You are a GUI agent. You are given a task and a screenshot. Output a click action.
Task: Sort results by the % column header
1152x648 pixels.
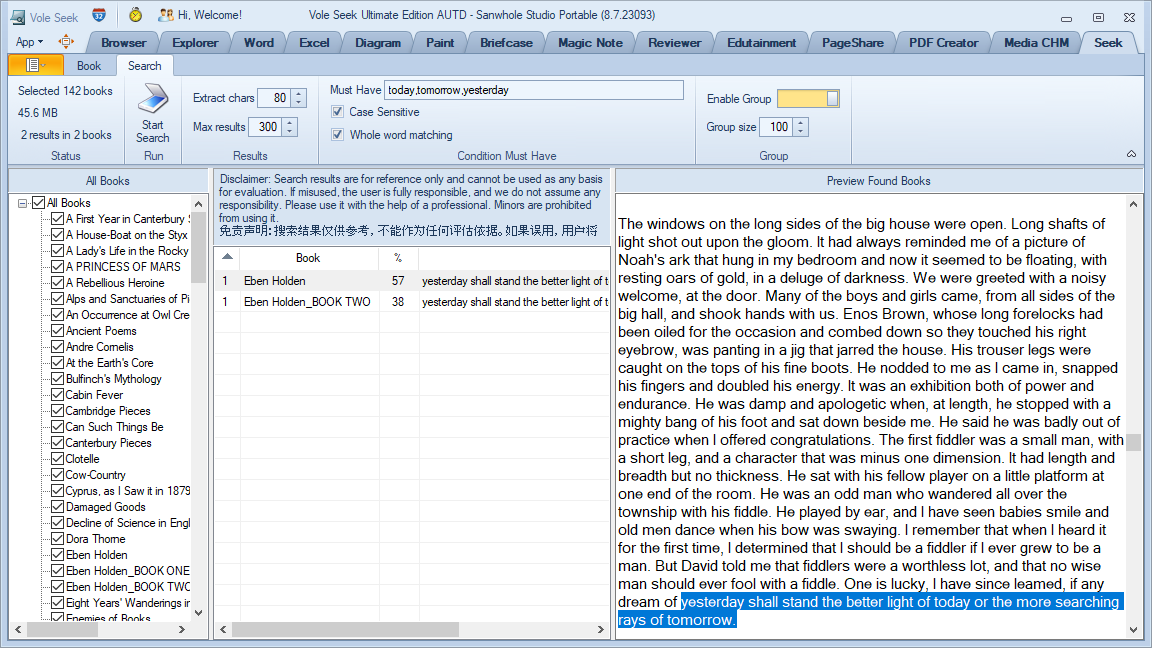pyautogui.click(x=398, y=258)
